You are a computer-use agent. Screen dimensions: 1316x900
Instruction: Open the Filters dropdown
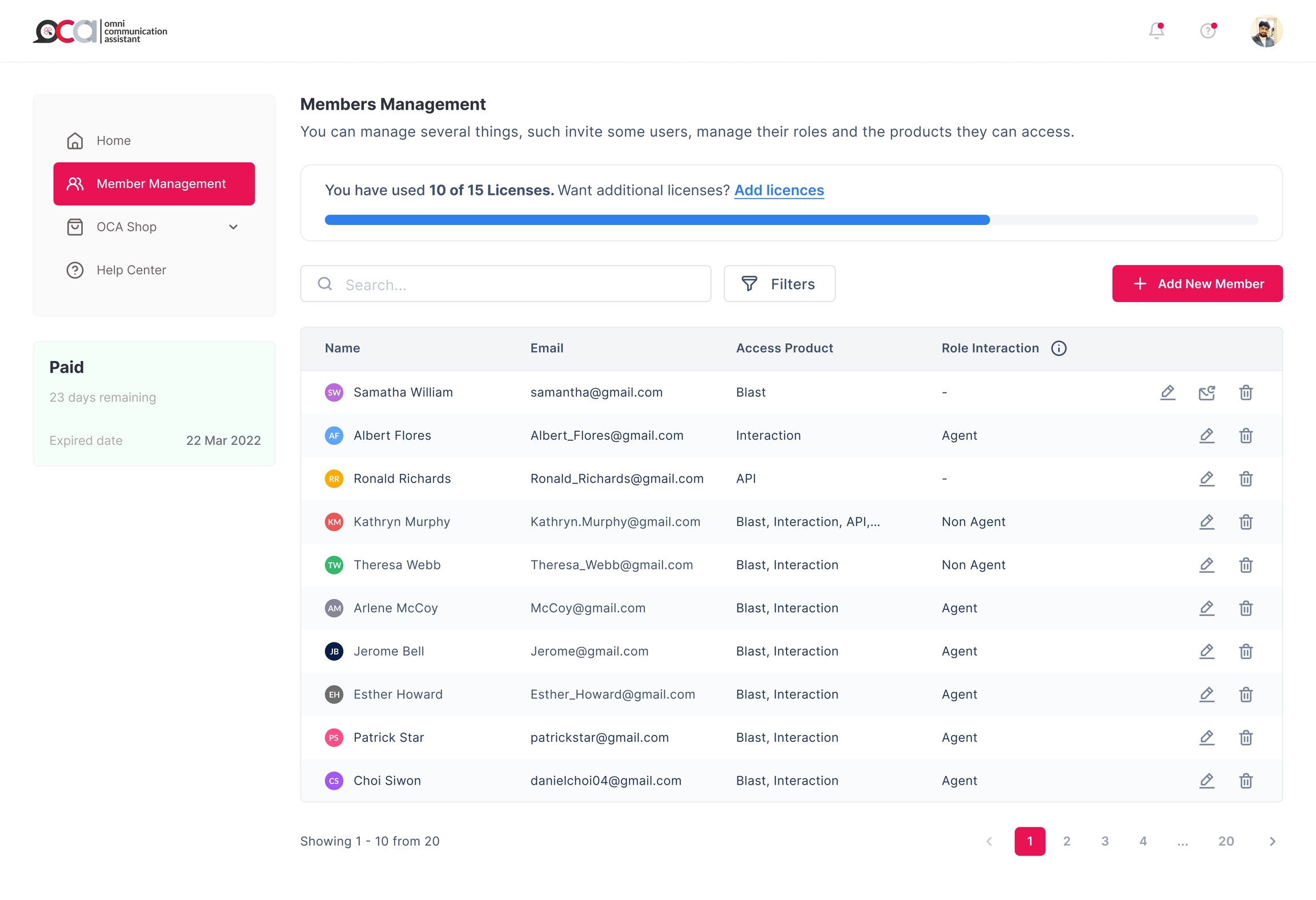(x=779, y=284)
